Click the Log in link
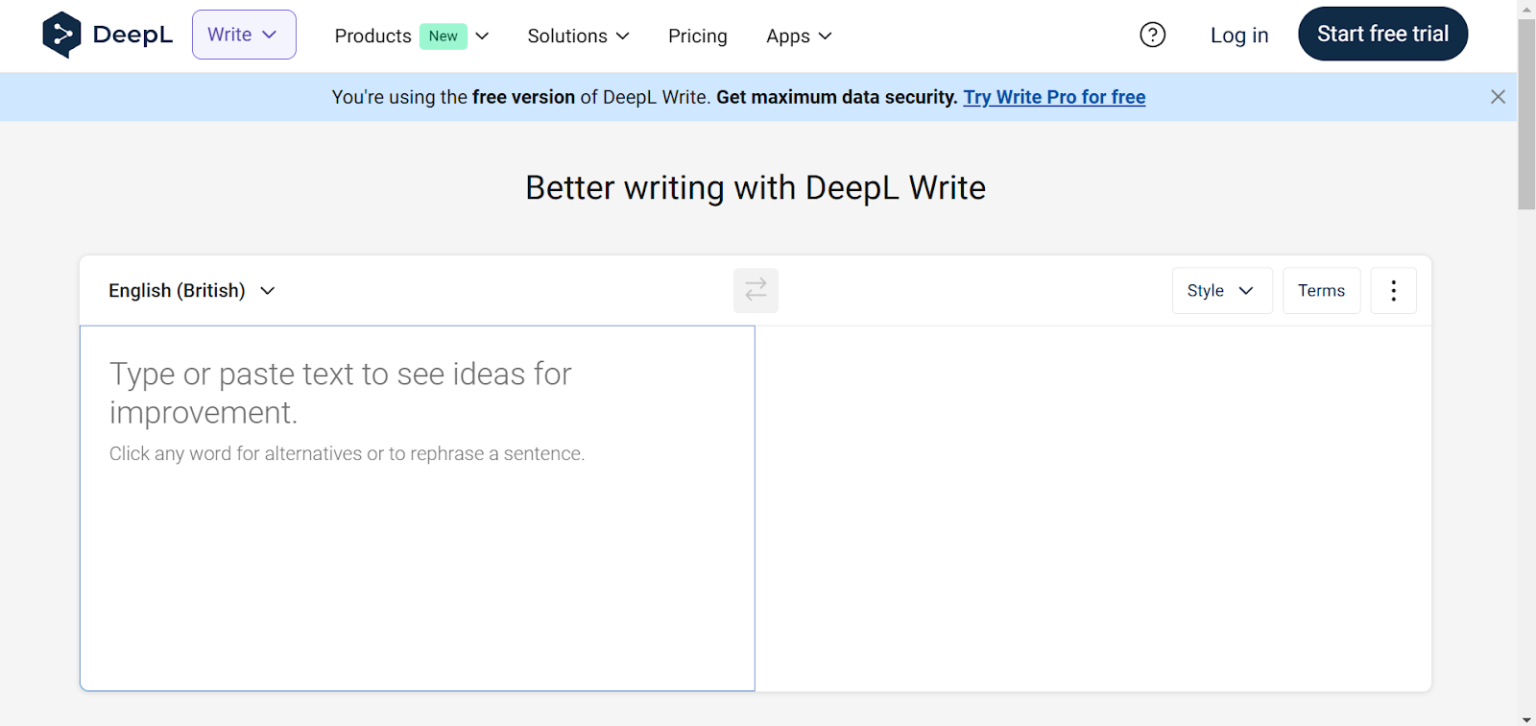Viewport: 1536px width, 726px height. [x=1239, y=35]
